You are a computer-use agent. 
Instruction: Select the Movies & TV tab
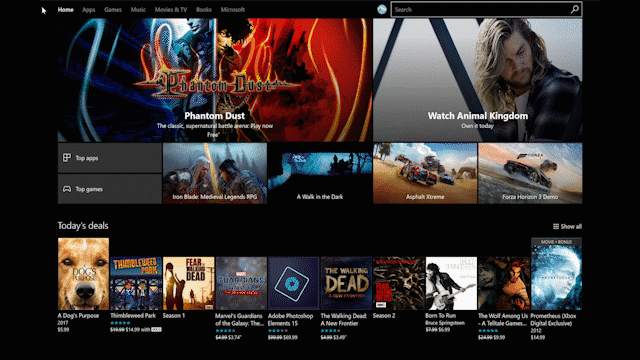point(171,9)
